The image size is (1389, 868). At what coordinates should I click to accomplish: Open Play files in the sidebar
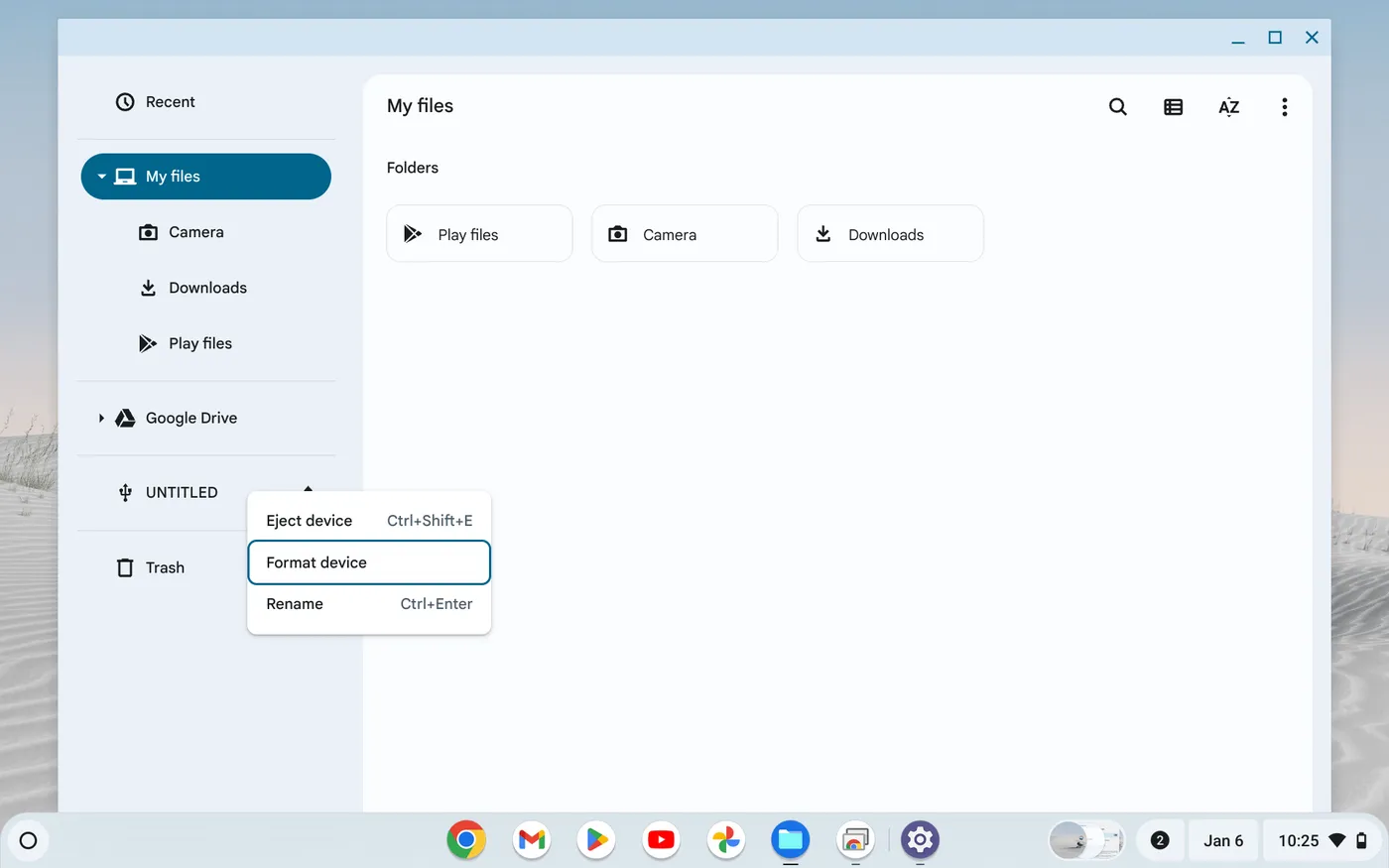pos(205,343)
